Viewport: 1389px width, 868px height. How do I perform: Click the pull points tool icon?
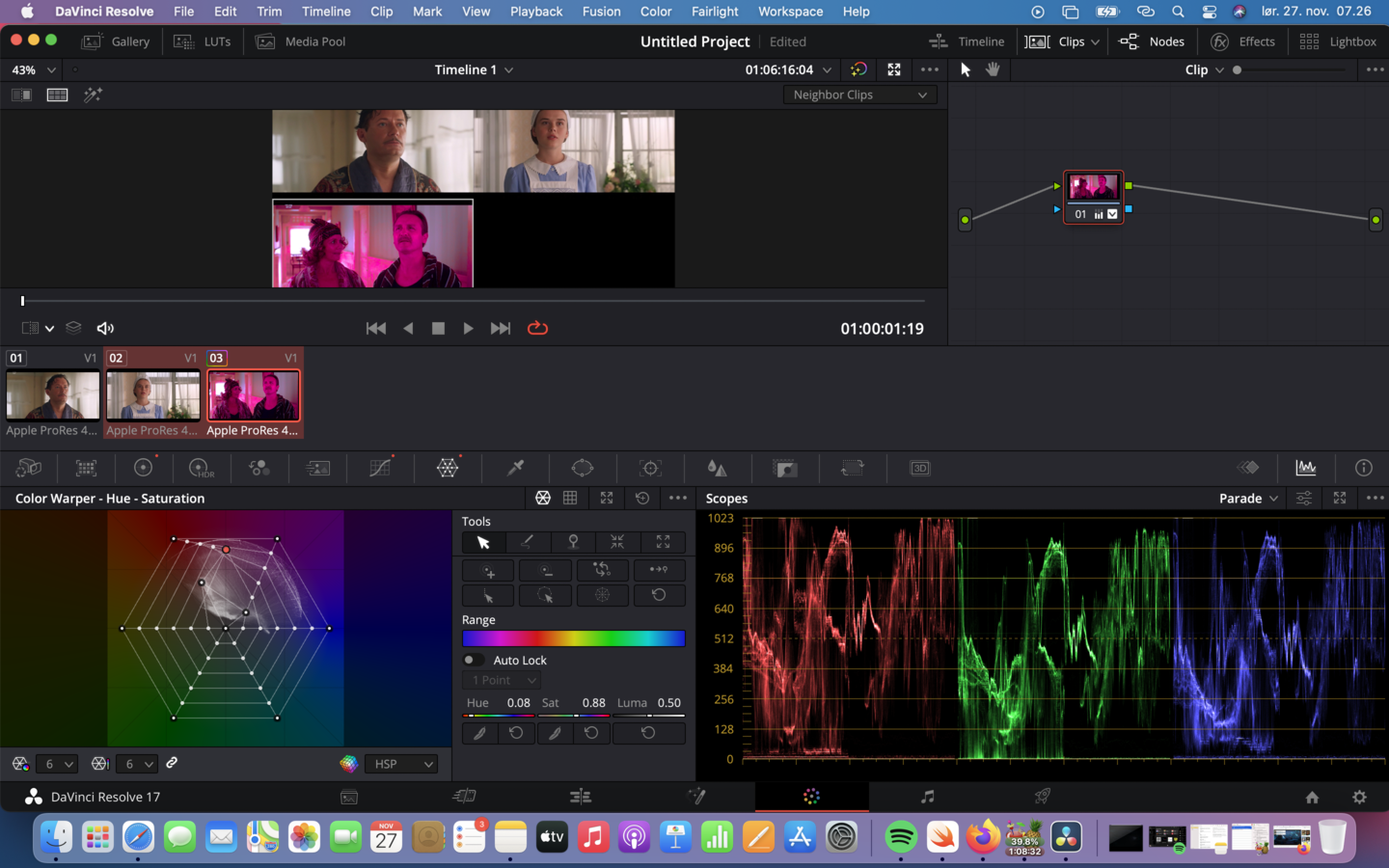coord(617,542)
